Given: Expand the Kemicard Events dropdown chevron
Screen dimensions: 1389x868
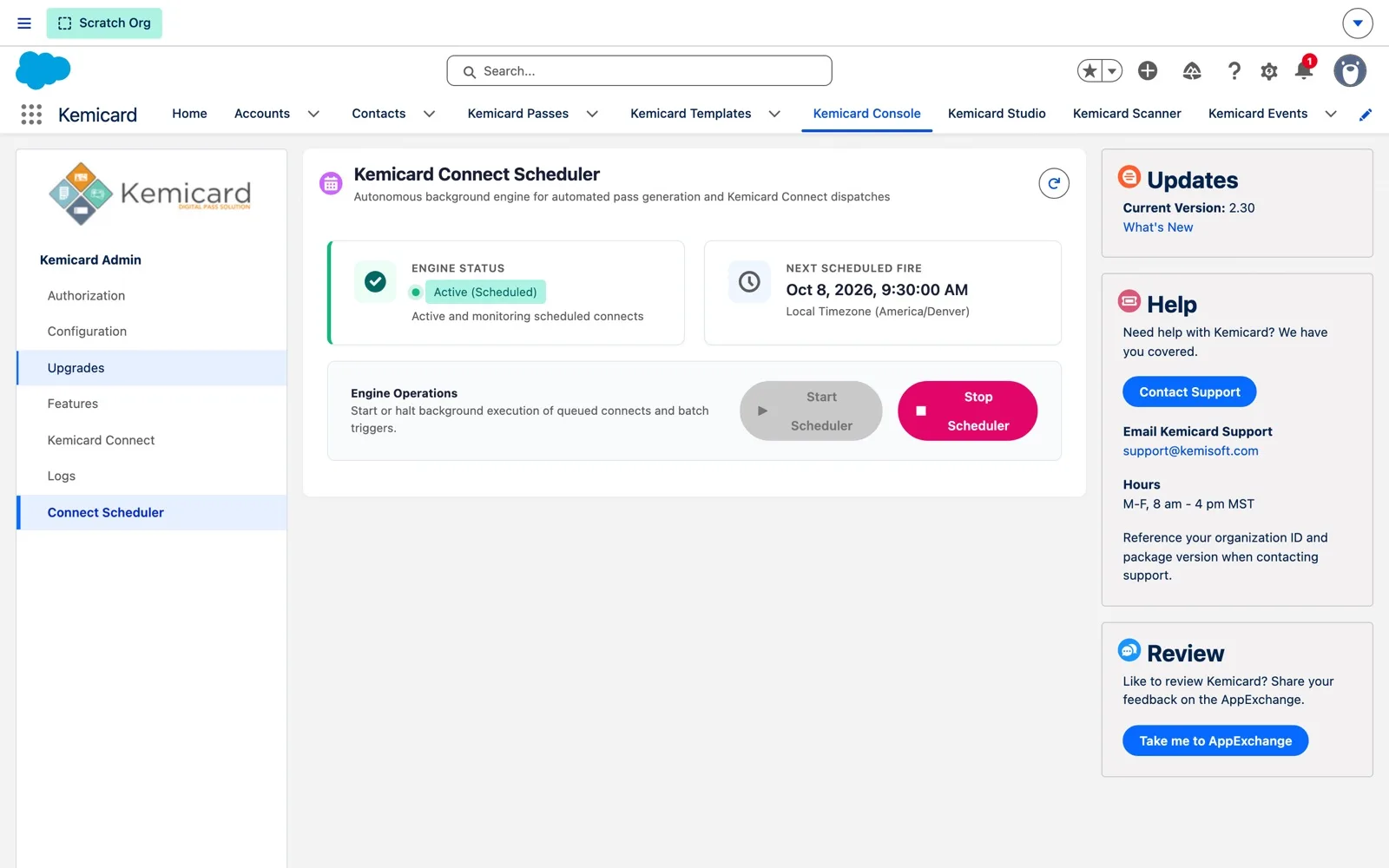Looking at the screenshot, I should pyautogui.click(x=1331, y=114).
